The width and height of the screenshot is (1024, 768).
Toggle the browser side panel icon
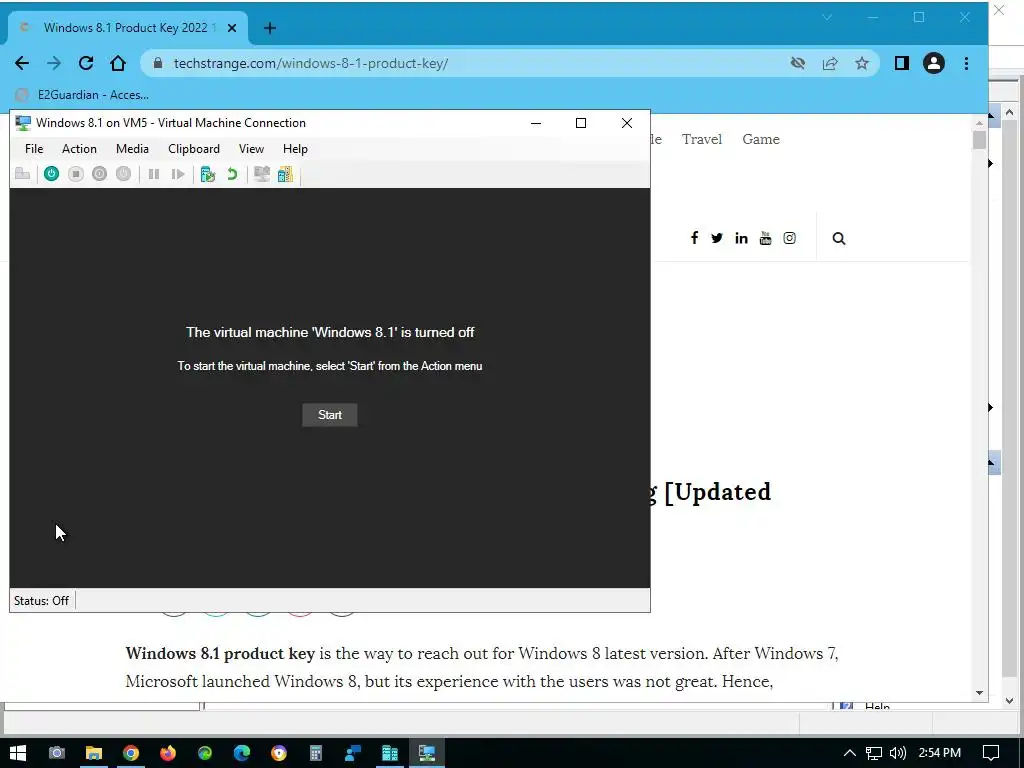pos(902,63)
